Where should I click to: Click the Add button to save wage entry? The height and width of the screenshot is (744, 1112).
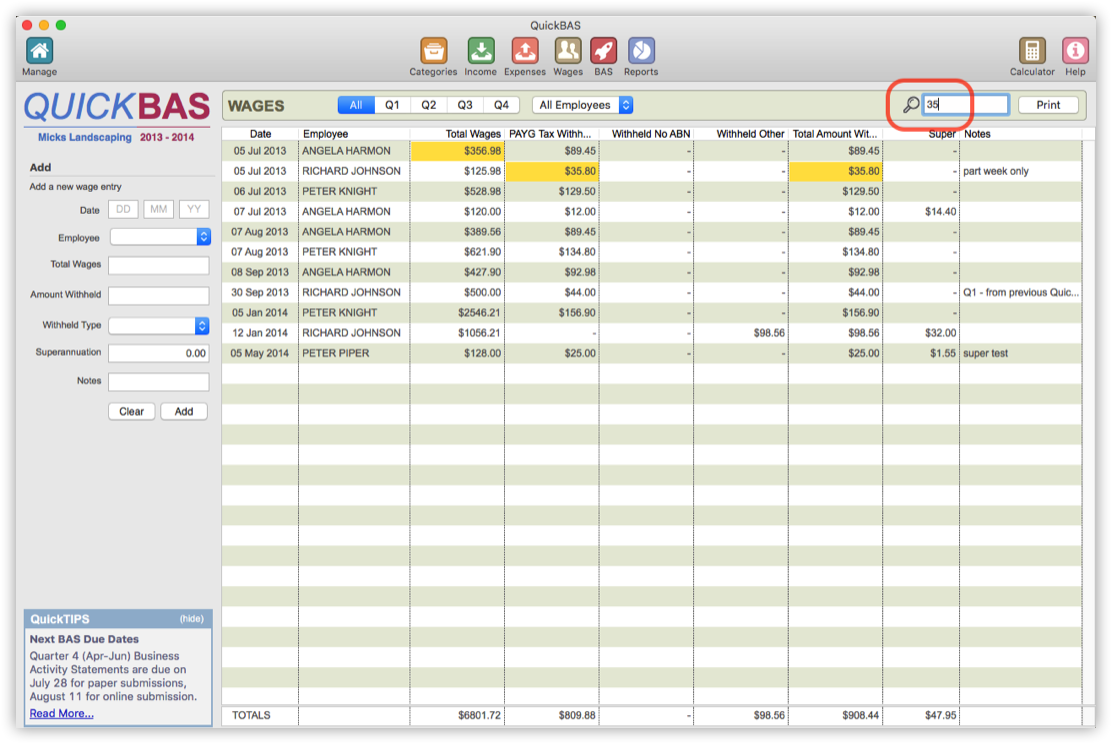coord(184,410)
